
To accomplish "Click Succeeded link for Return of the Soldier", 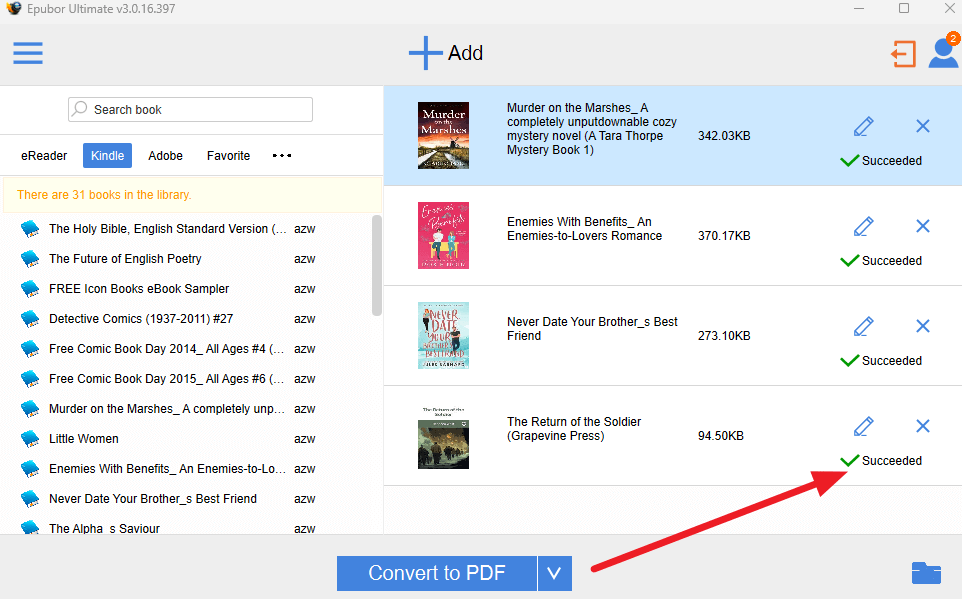I will coord(891,461).
